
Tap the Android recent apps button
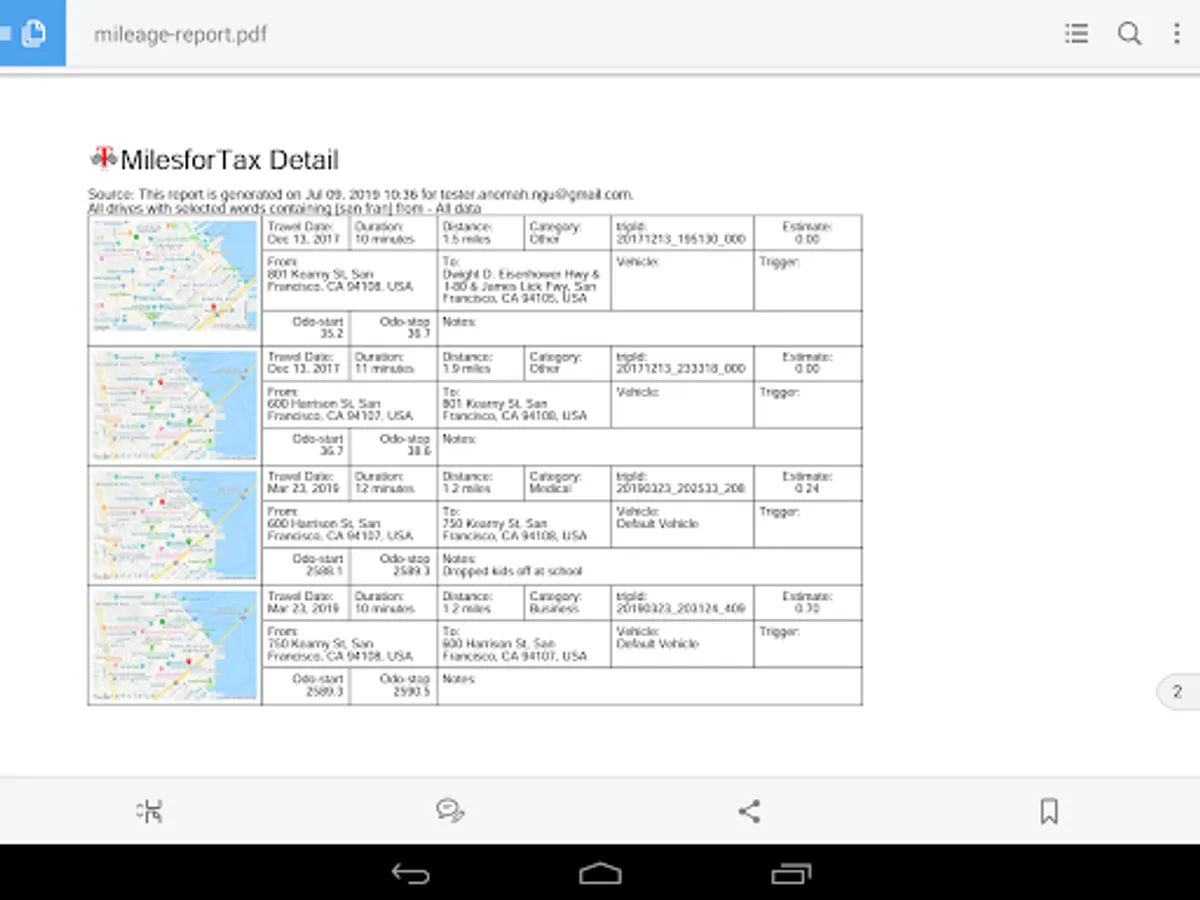790,873
